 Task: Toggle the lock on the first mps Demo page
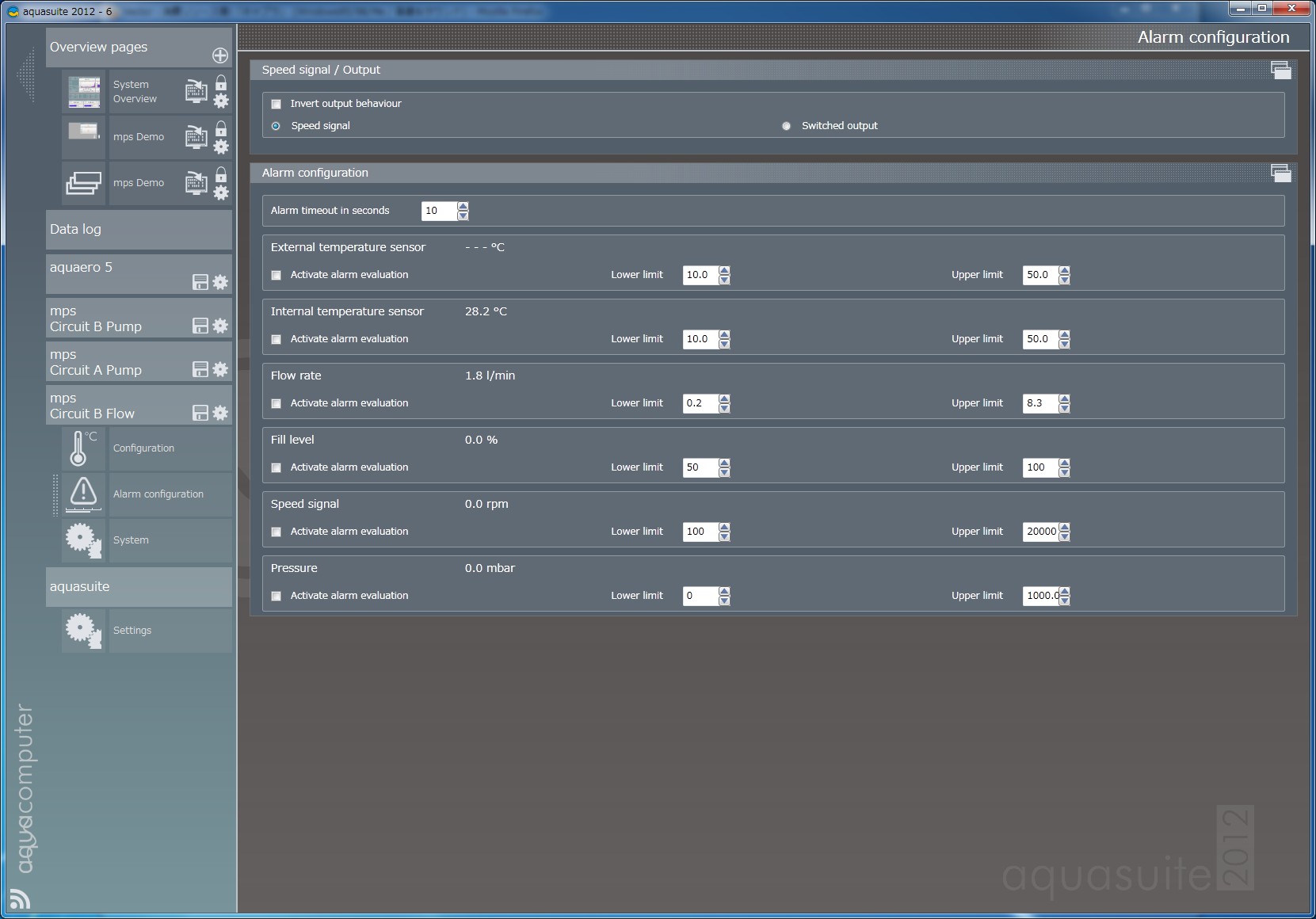221,128
